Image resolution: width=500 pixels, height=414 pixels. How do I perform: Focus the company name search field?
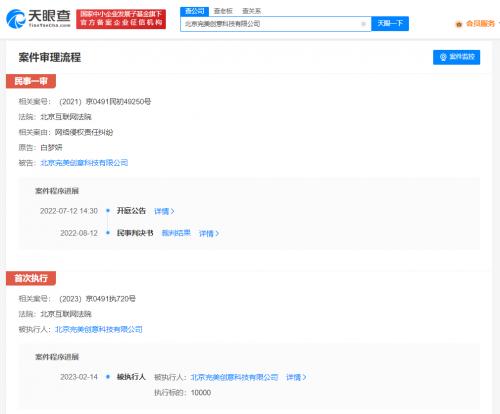[x=275, y=24]
